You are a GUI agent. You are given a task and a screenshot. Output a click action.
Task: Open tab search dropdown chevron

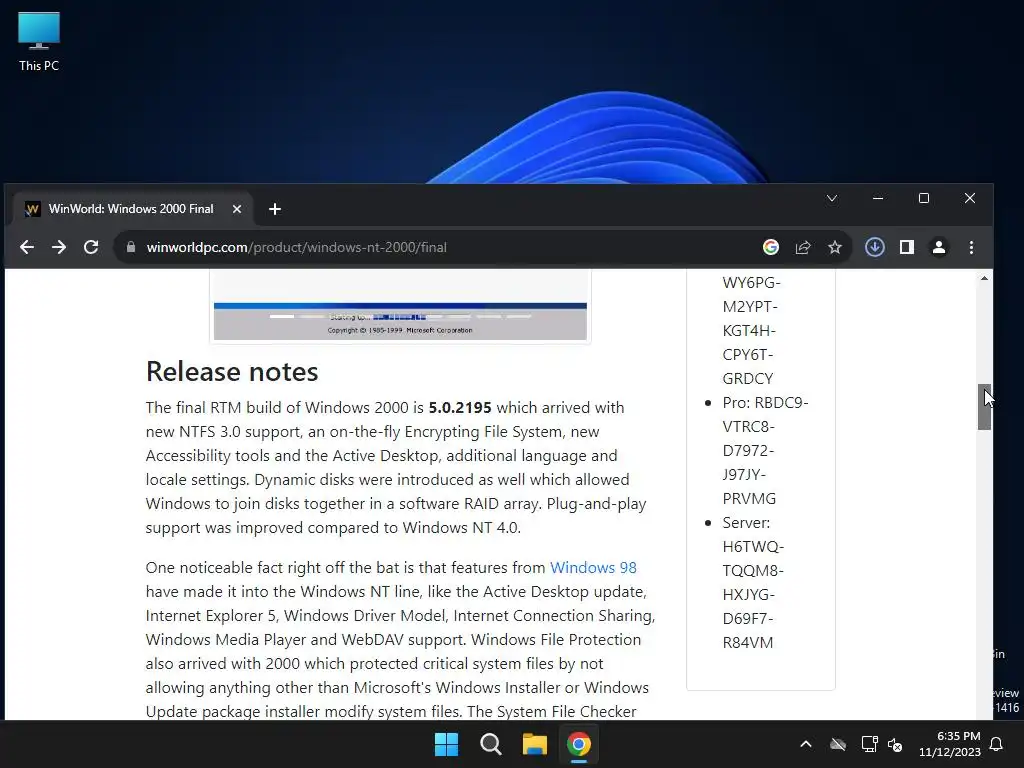point(831,198)
